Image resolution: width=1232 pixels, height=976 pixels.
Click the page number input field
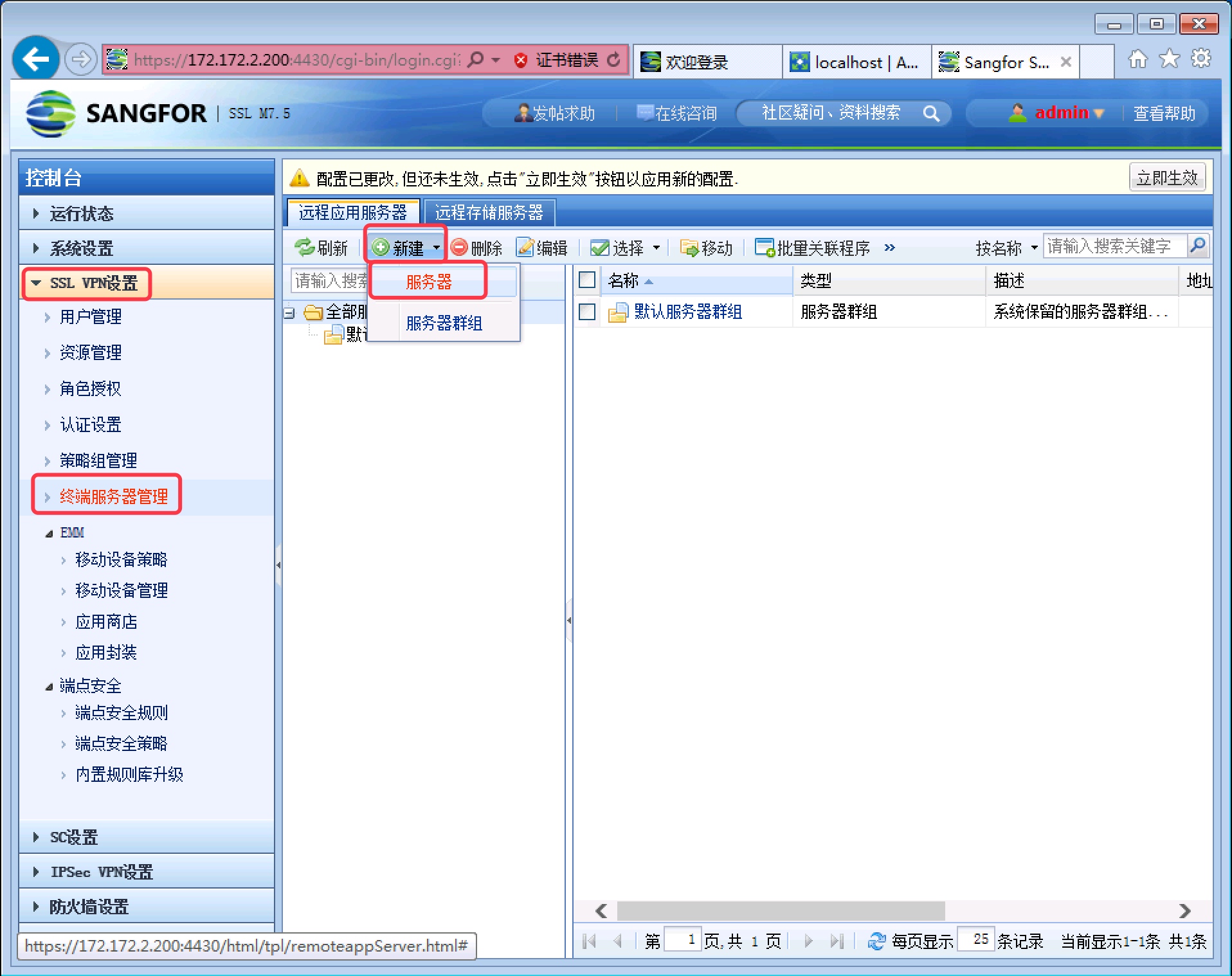click(683, 939)
